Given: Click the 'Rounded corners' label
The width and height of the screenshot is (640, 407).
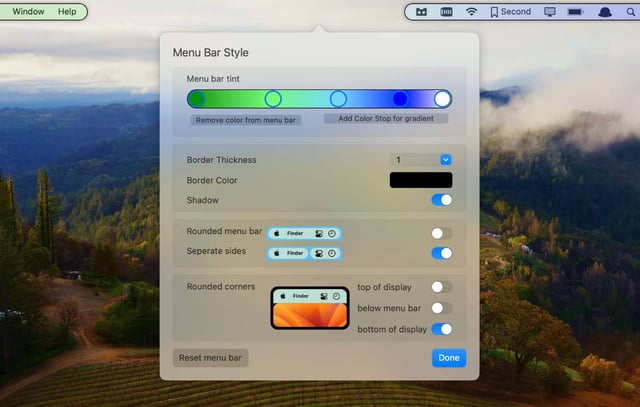Looking at the screenshot, I should click(221, 287).
